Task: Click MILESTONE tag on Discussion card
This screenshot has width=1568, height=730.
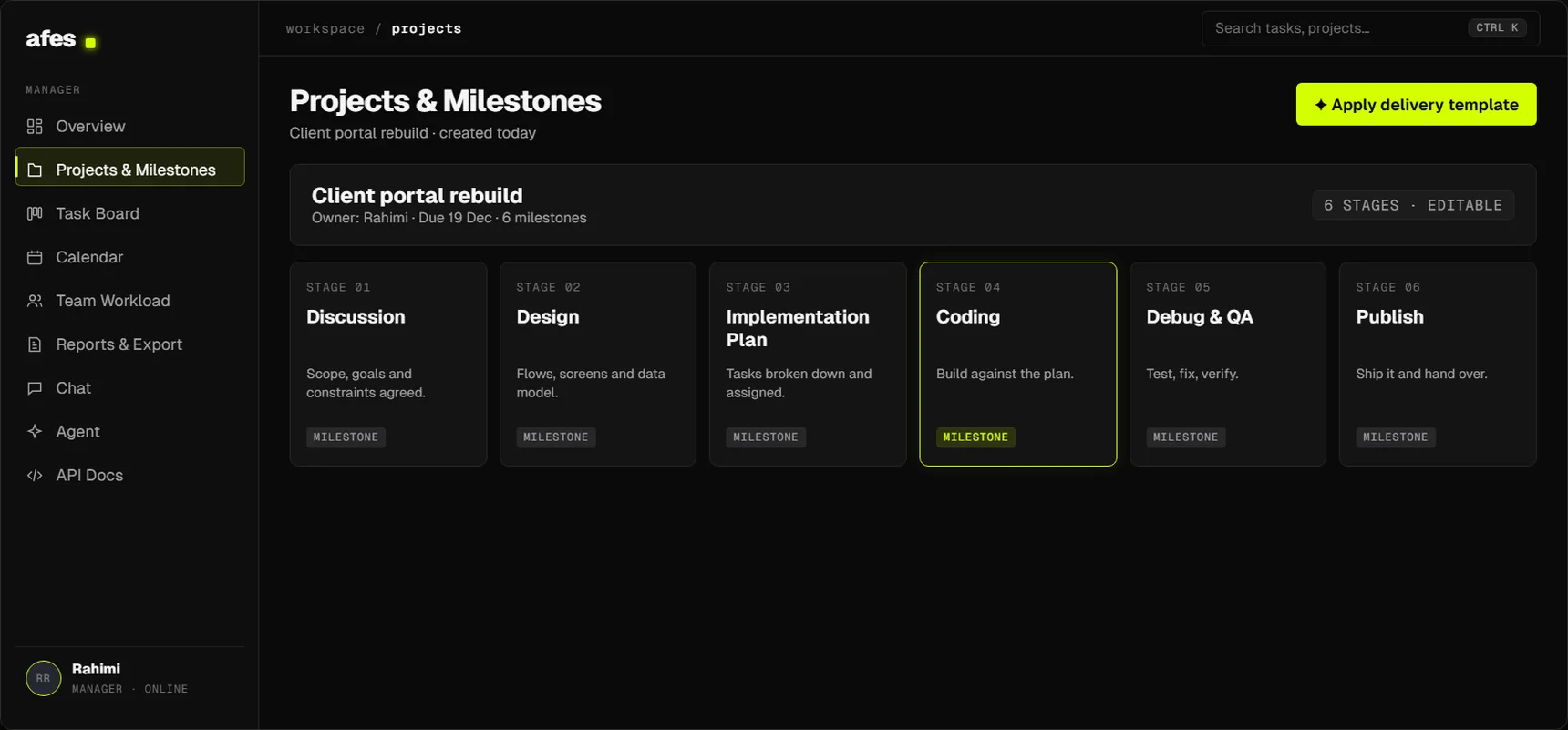Action: (x=346, y=437)
